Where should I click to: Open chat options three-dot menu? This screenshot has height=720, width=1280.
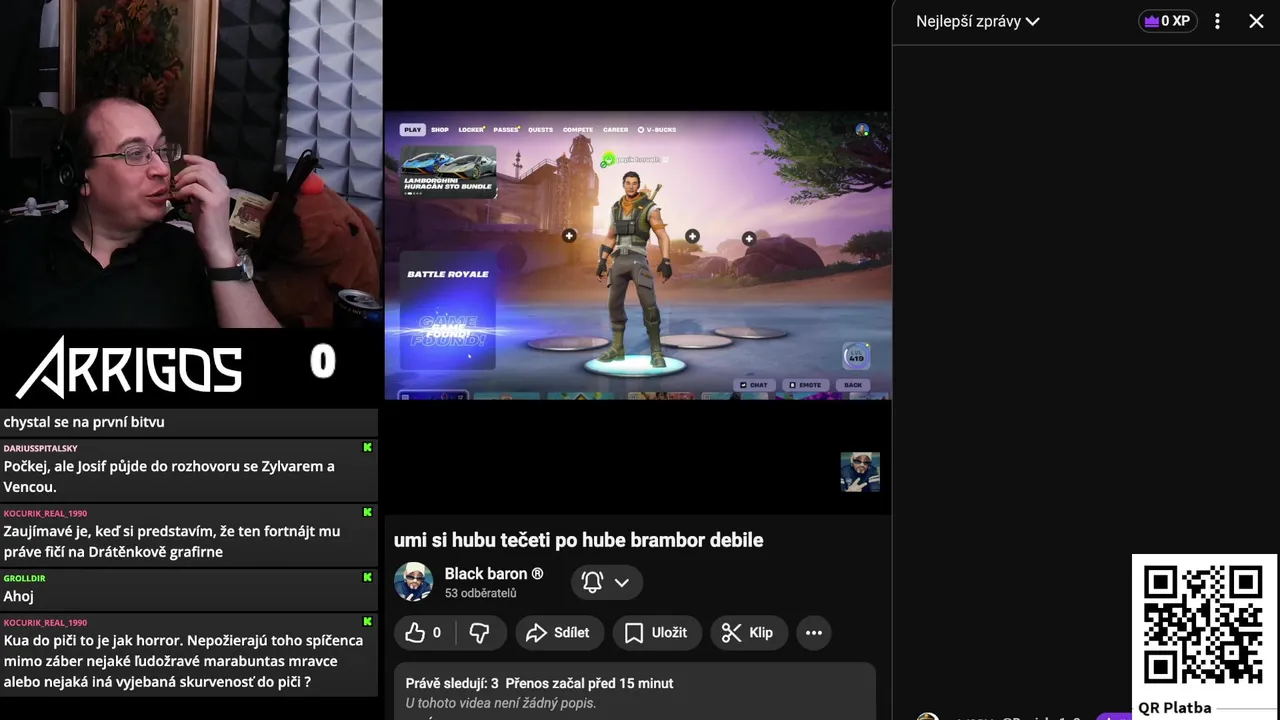click(x=1217, y=21)
